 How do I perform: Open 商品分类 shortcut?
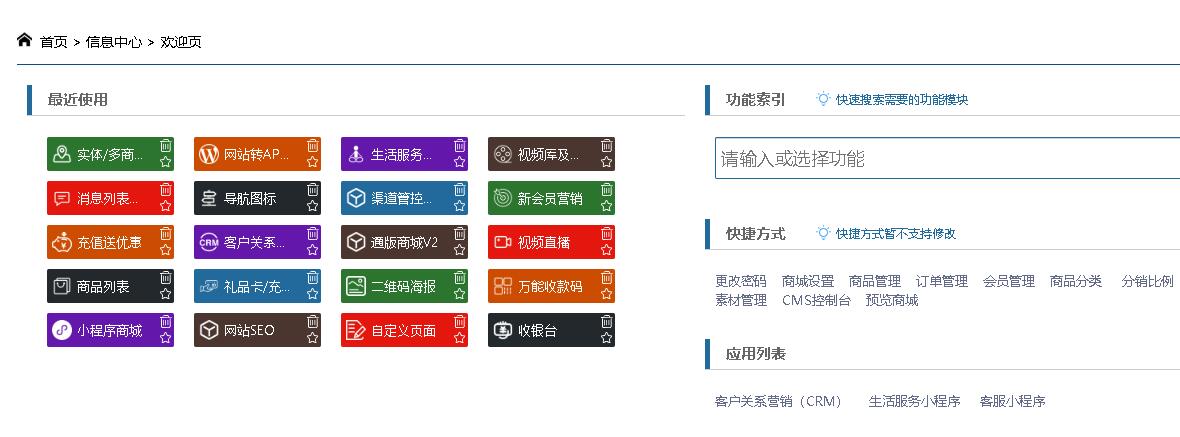point(1075,281)
